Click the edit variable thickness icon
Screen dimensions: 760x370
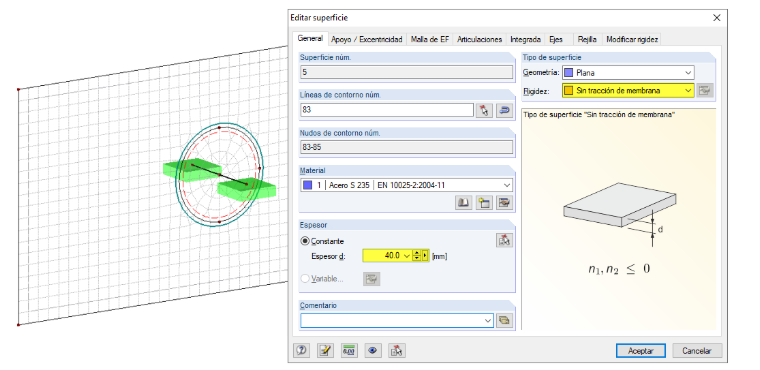pos(372,279)
